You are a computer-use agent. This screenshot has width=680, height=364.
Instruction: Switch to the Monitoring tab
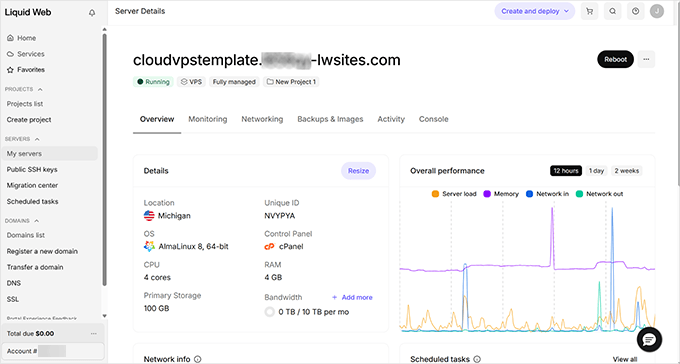(x=208, y=119)
